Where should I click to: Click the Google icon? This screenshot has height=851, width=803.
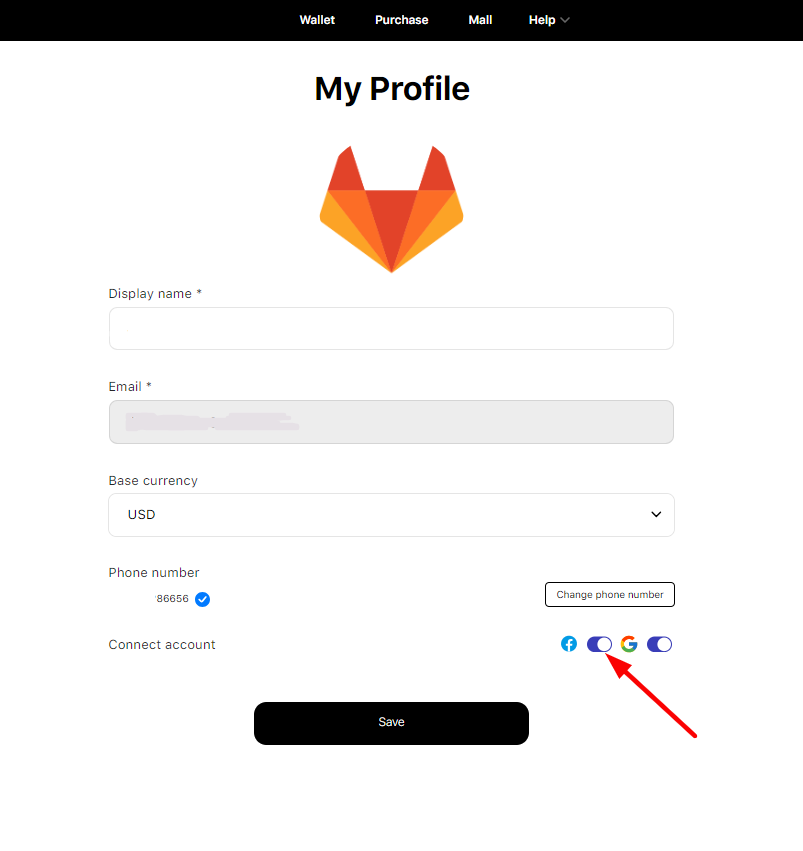coord(629,644)
